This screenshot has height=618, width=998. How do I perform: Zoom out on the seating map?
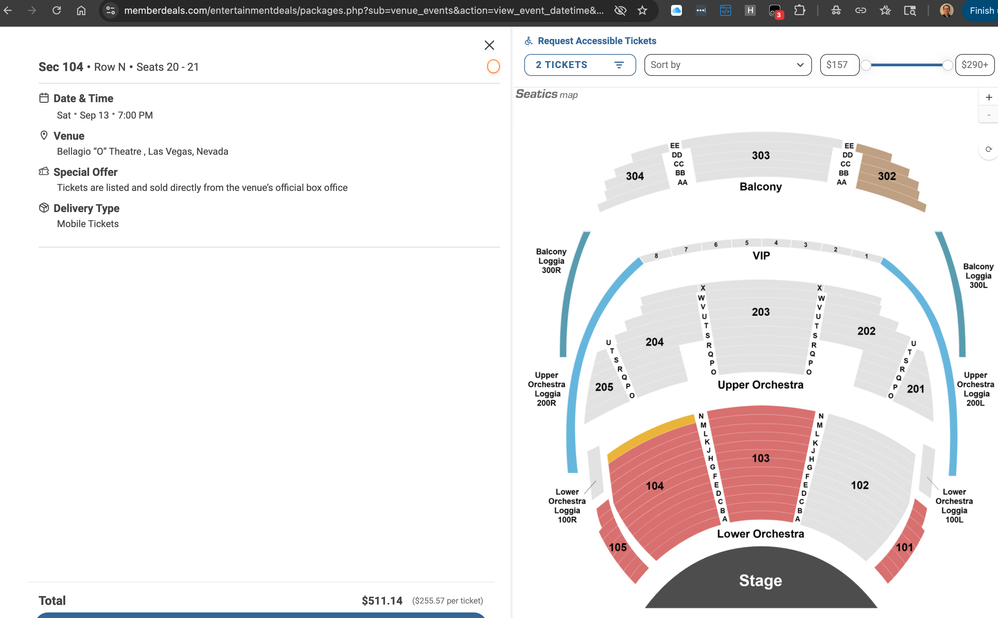click(x=988, y=116)
